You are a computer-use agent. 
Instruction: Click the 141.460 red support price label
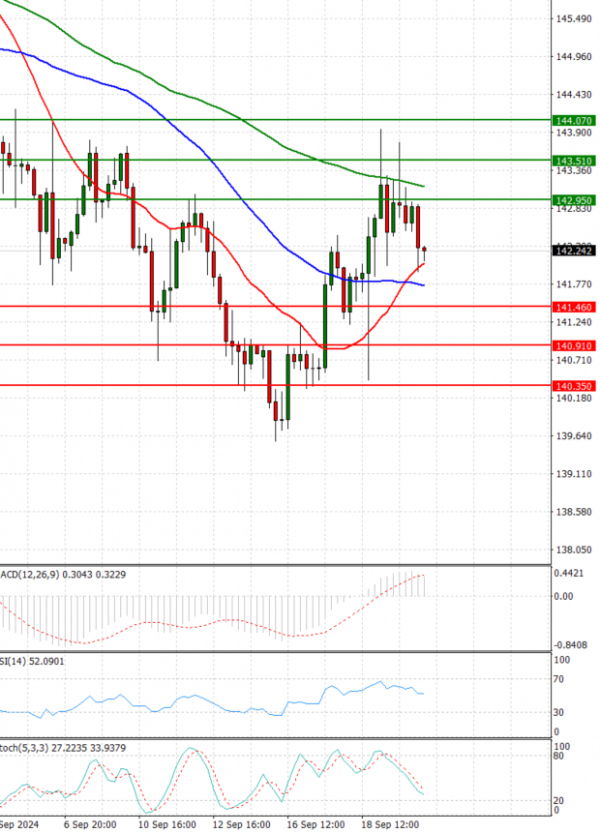[574, 307]
